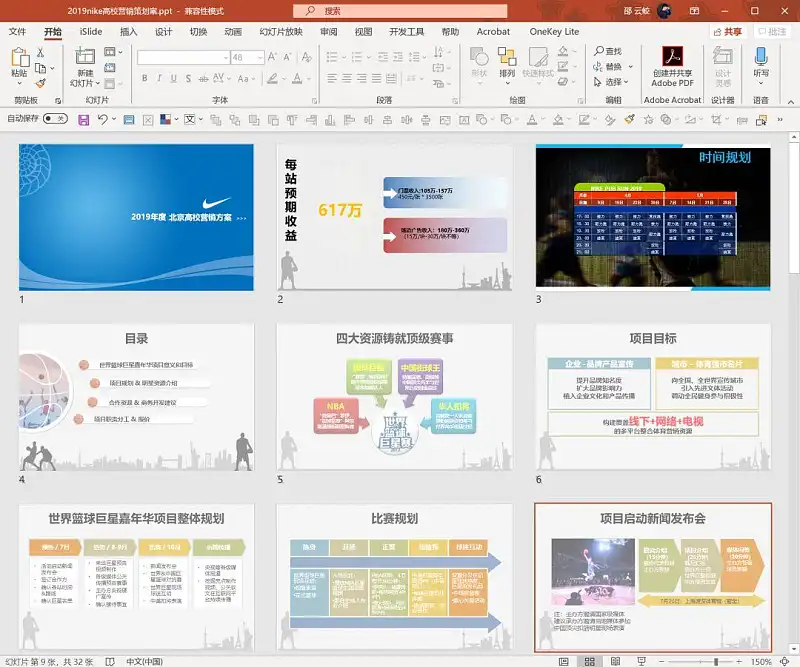Select slide 1 Nike cover thumbnail
The height and width of the screenshot is (667, 800).
(x=136, y=217)
